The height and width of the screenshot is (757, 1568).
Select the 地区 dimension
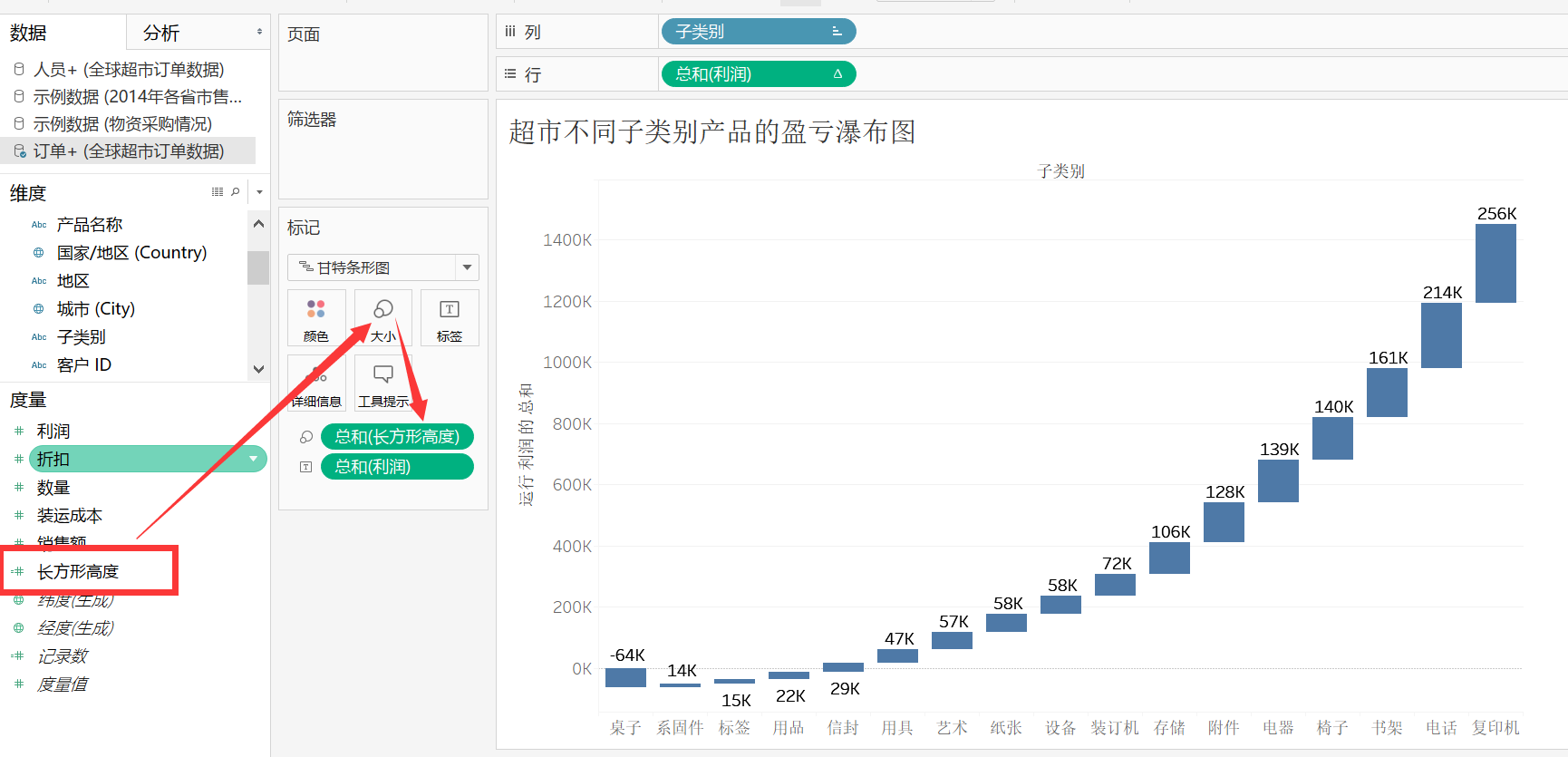pos(73,281)
